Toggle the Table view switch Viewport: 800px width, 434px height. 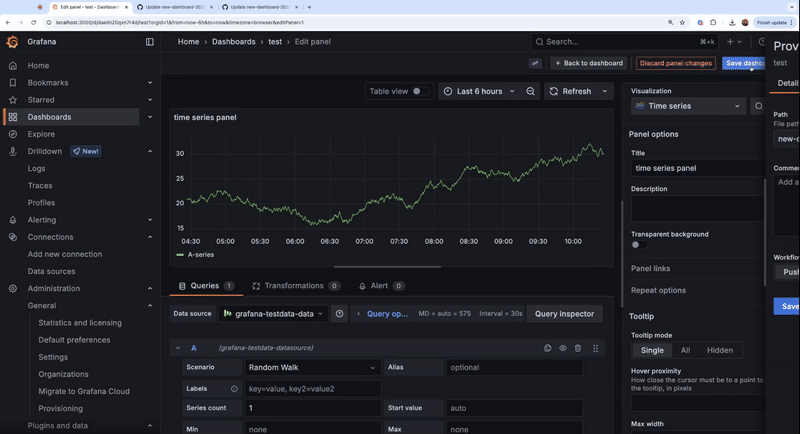click(420, 91)
